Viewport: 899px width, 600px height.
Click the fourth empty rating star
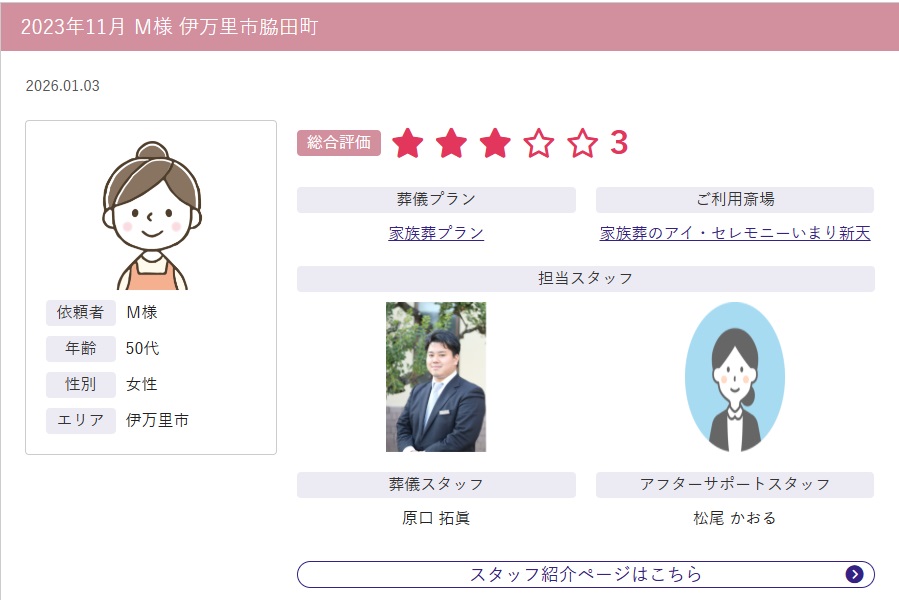[539, 143]
